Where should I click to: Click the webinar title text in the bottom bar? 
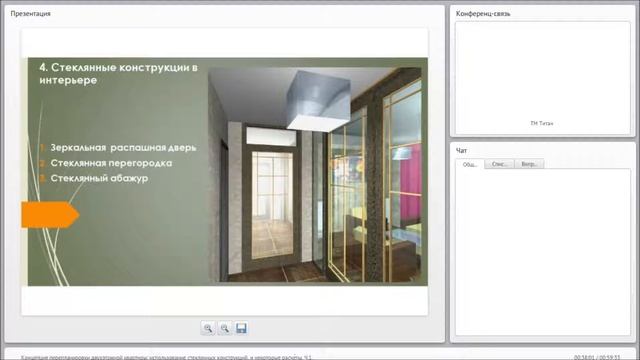[x=166, y=357]
